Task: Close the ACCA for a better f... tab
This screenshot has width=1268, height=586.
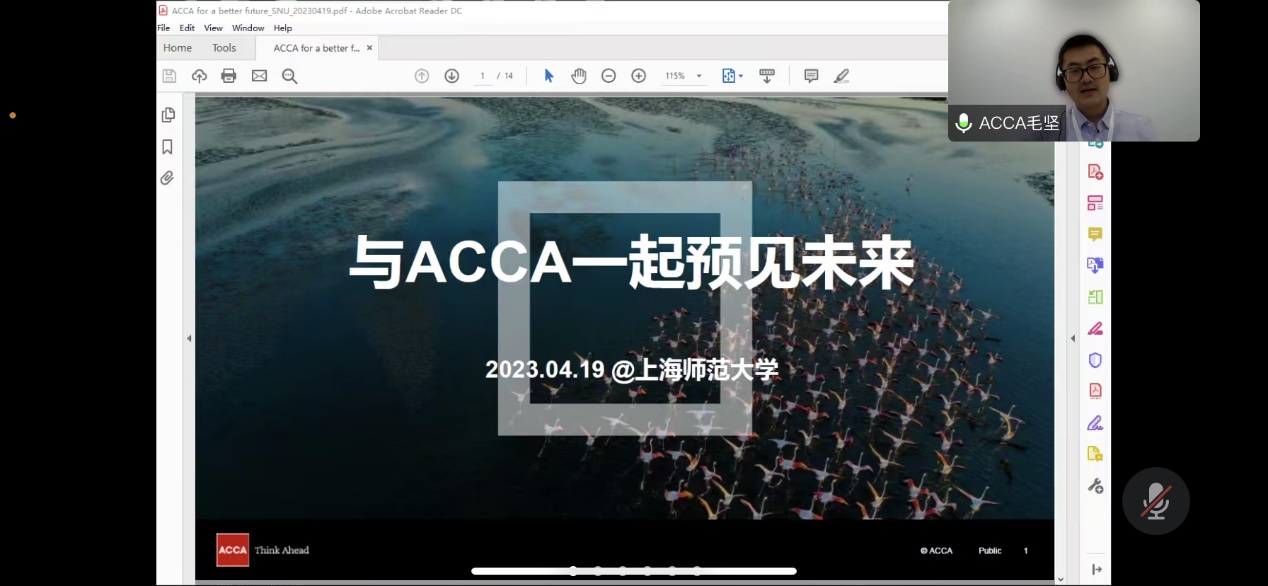Action: click(369, 48)
